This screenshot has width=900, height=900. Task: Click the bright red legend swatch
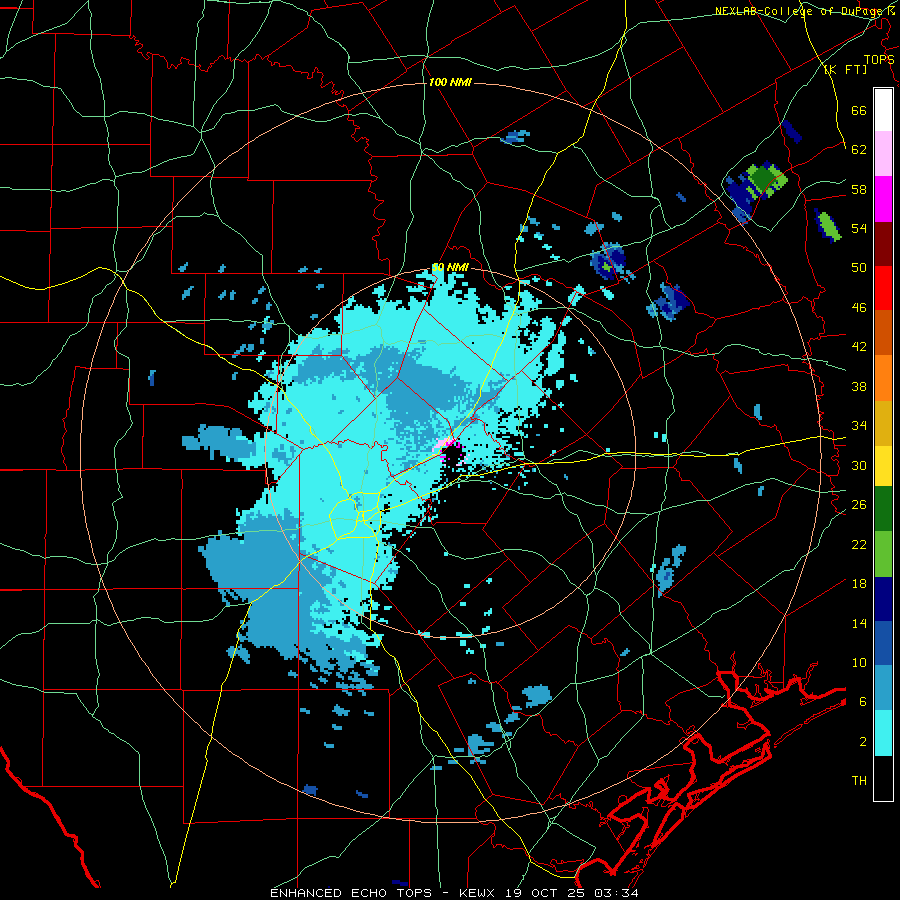click(x=883, y=288)
